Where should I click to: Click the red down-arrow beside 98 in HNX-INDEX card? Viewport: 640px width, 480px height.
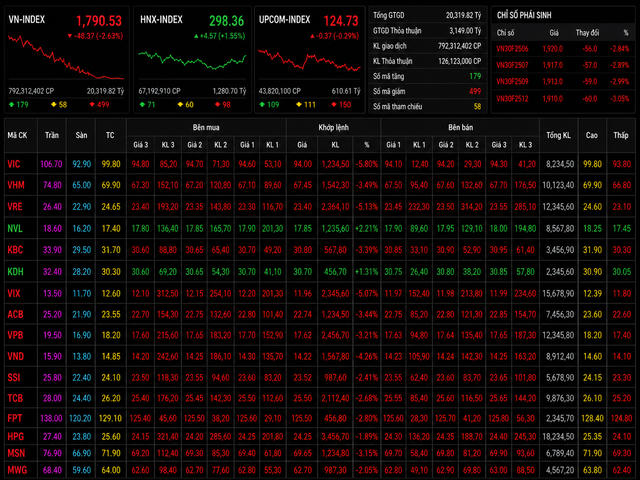pos(218,104)
